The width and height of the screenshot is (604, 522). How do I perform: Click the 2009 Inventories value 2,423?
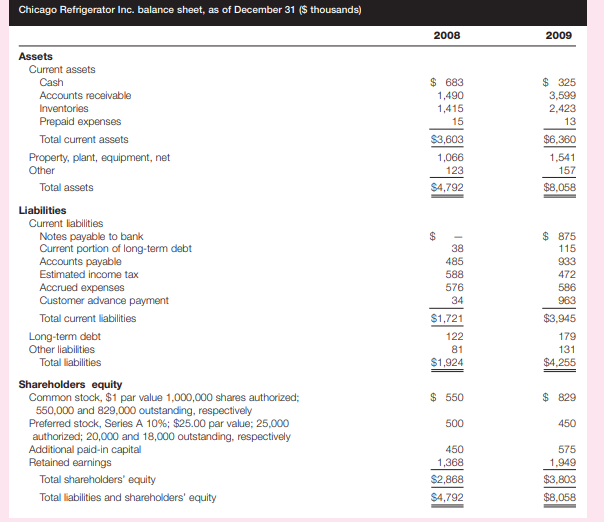click(x=562, y=109)
